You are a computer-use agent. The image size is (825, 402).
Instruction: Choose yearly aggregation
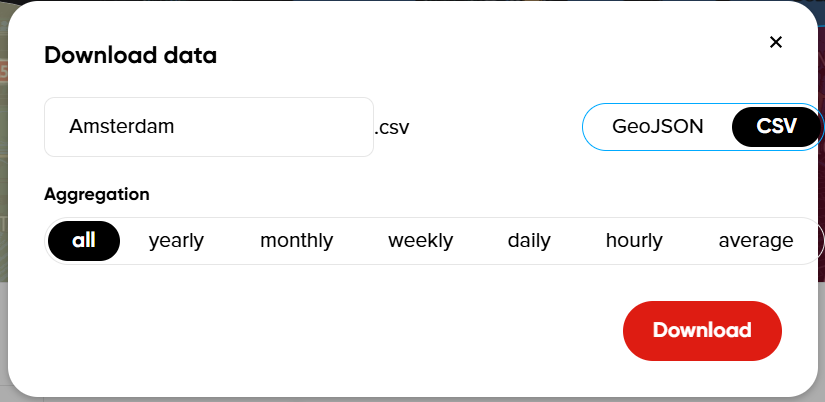(176, 241)
